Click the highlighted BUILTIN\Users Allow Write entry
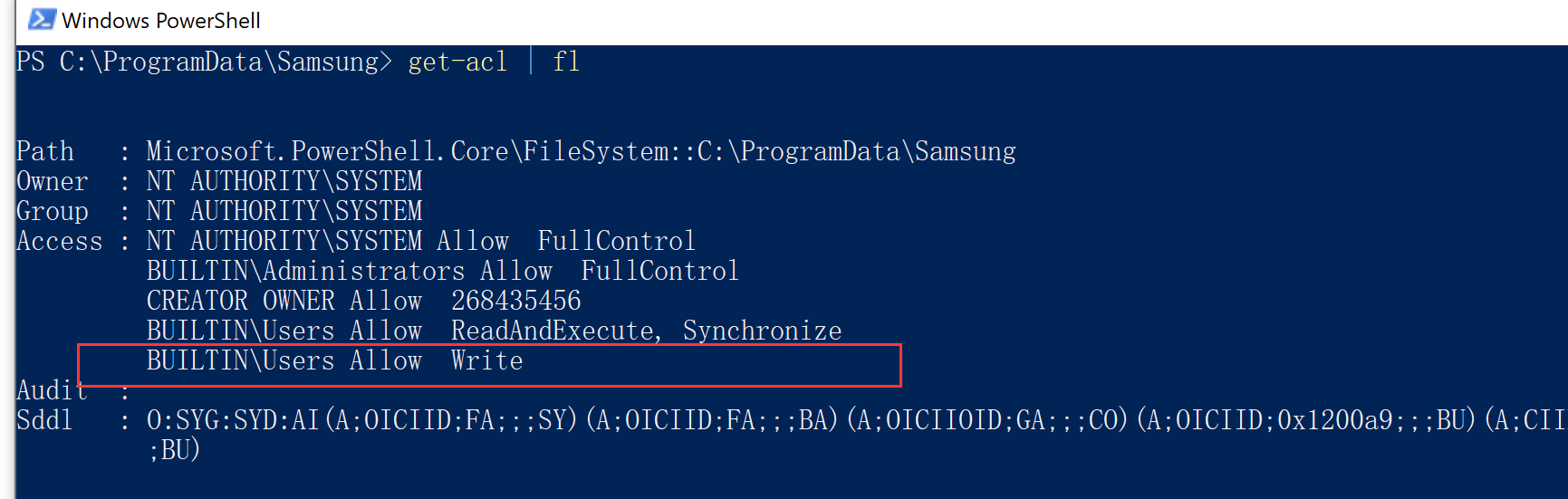This screenshot has height=499, width=1568. [335, 360]
